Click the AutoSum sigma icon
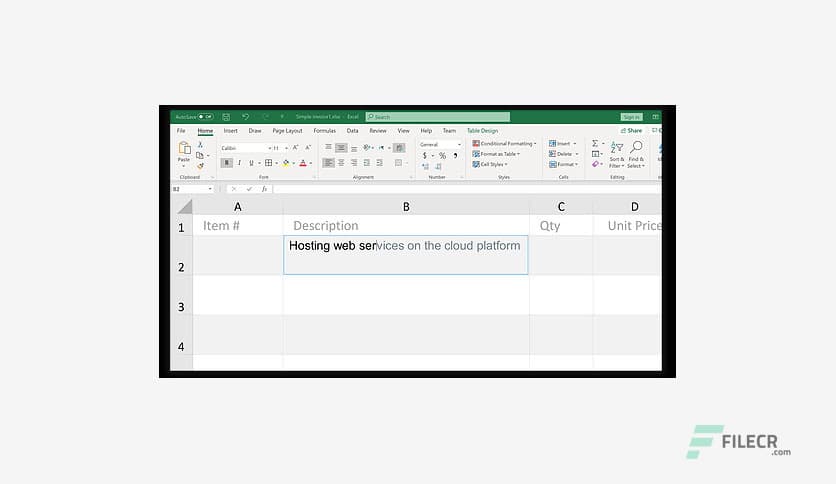 [x=595, y=144]
